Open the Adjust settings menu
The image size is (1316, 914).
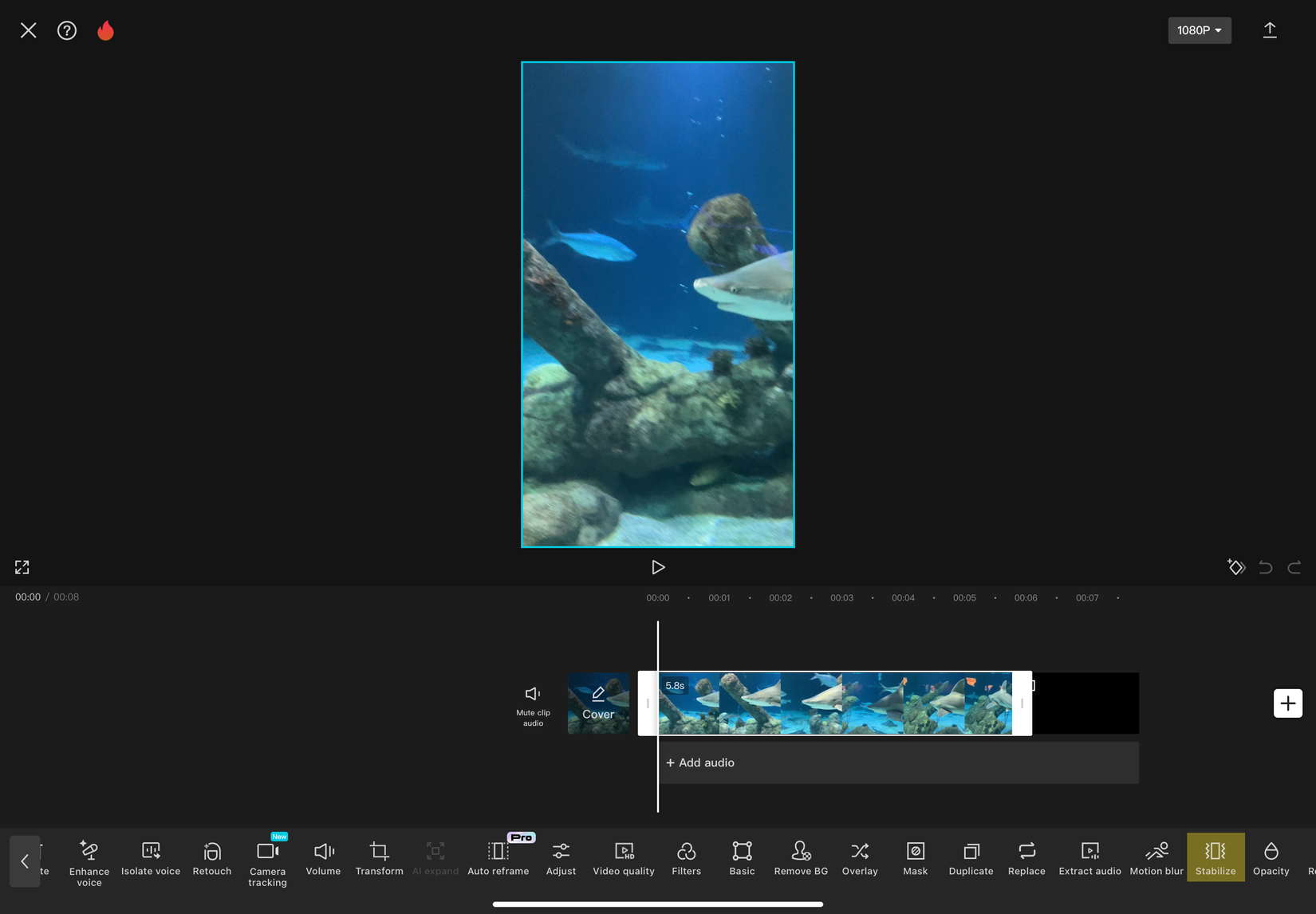pos(561,857)
